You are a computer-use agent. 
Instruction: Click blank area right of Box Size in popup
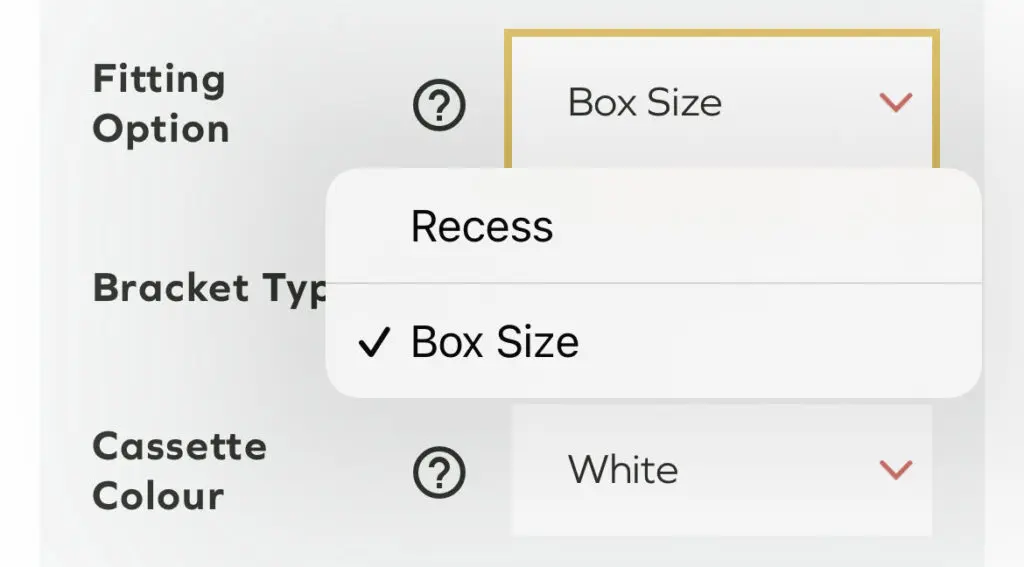click(x=780, y=342)
